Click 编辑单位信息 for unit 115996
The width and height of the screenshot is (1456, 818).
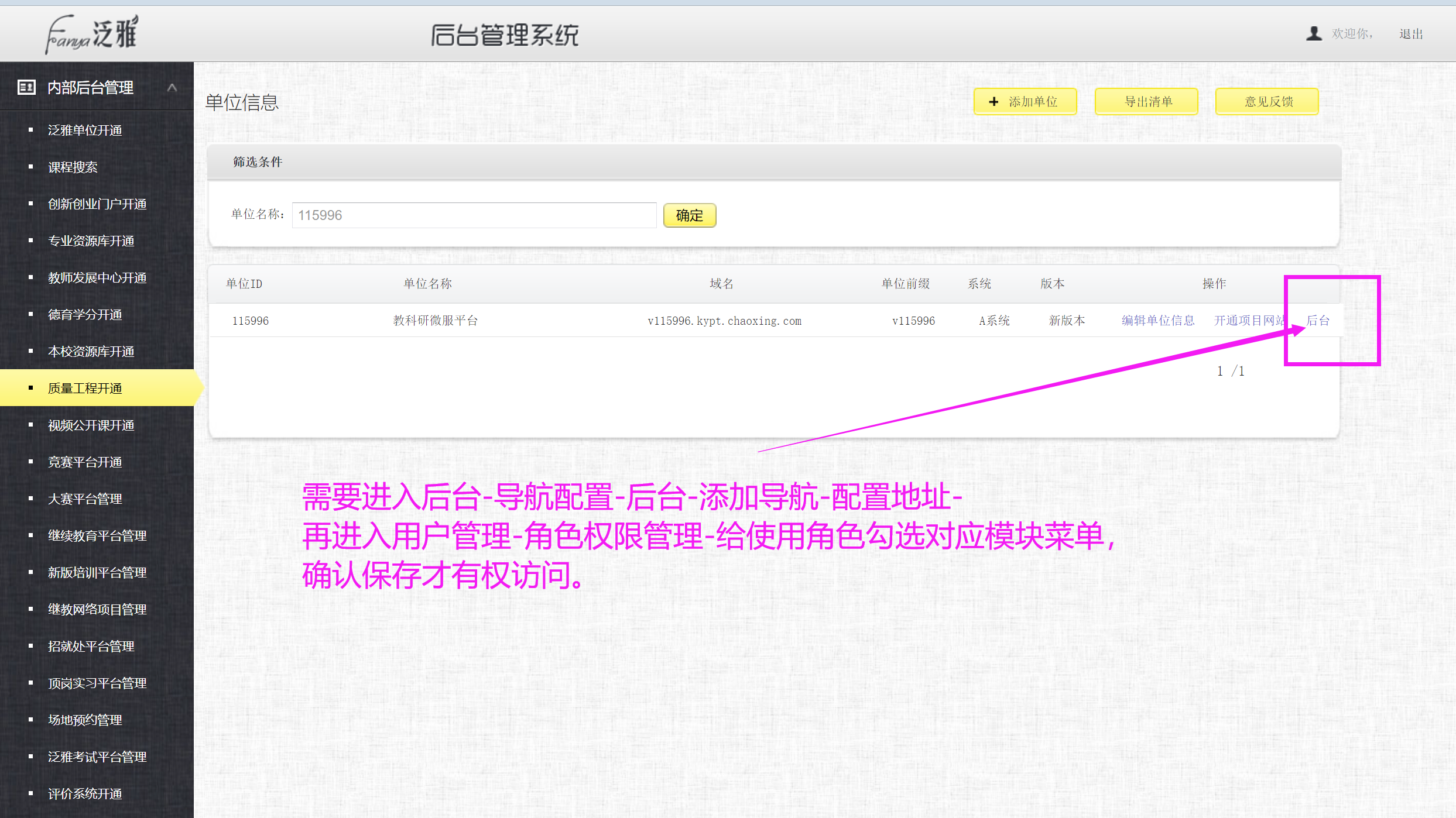pyautogui.click(x=1157, y=320)
